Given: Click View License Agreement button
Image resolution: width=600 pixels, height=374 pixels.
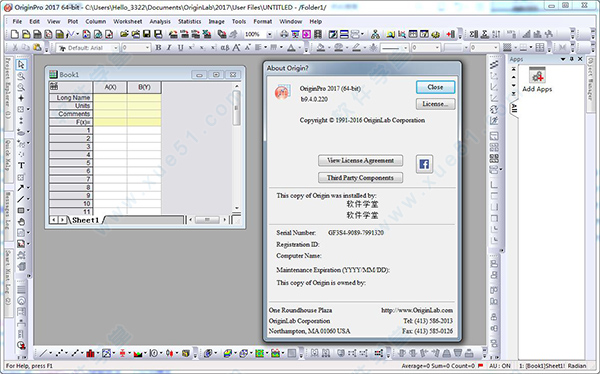Looking at the screenshot, I should (360, 160).
